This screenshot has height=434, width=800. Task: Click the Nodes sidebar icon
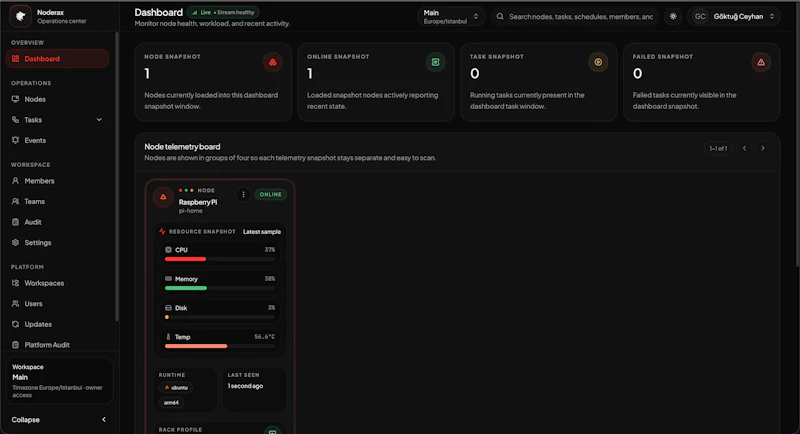[15, 99]
